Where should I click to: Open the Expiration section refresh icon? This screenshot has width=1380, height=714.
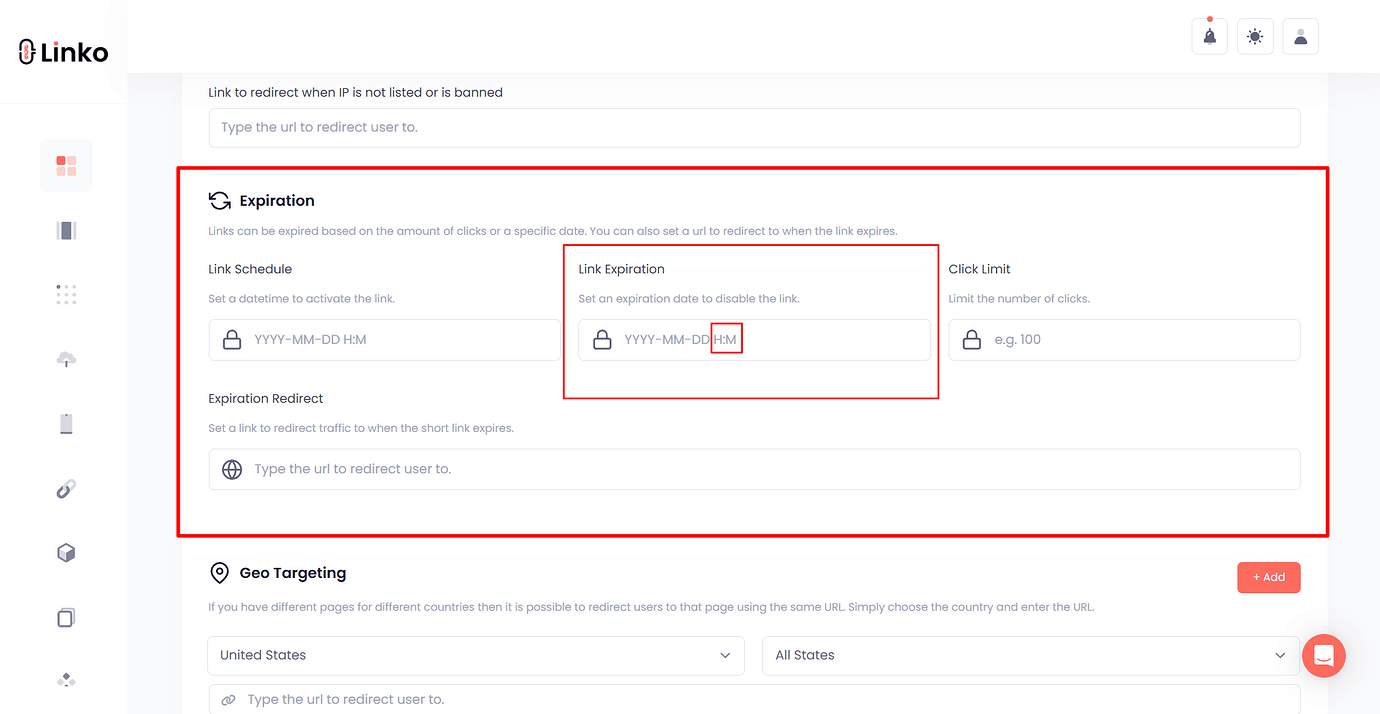point(219,199)
